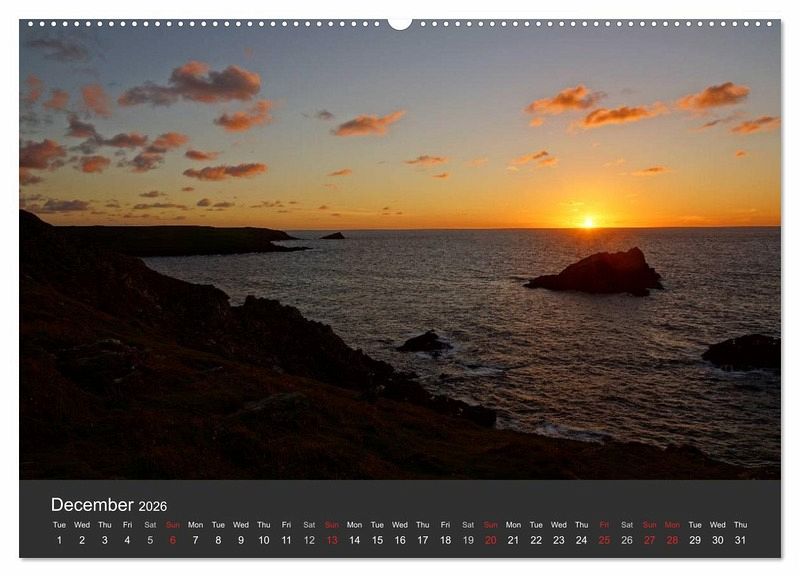Screen dimensions: 800x577
Task: Click the red Mon label above 28
Action: coord(672,524)
